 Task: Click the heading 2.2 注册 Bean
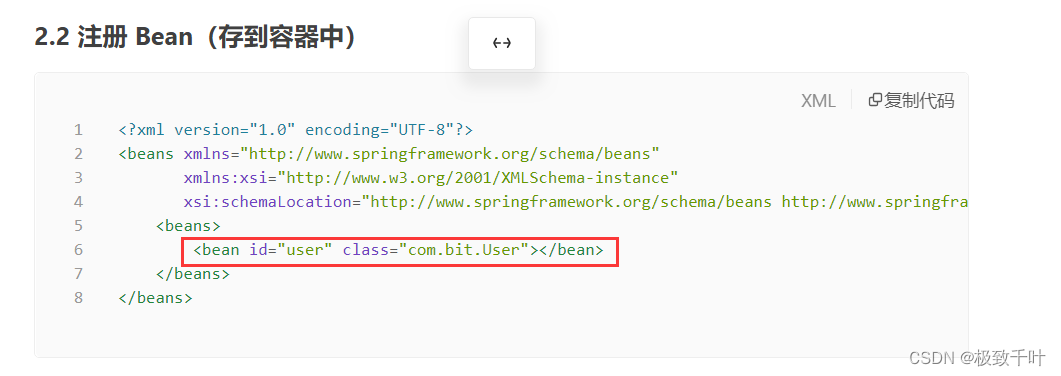coord(196,38)
